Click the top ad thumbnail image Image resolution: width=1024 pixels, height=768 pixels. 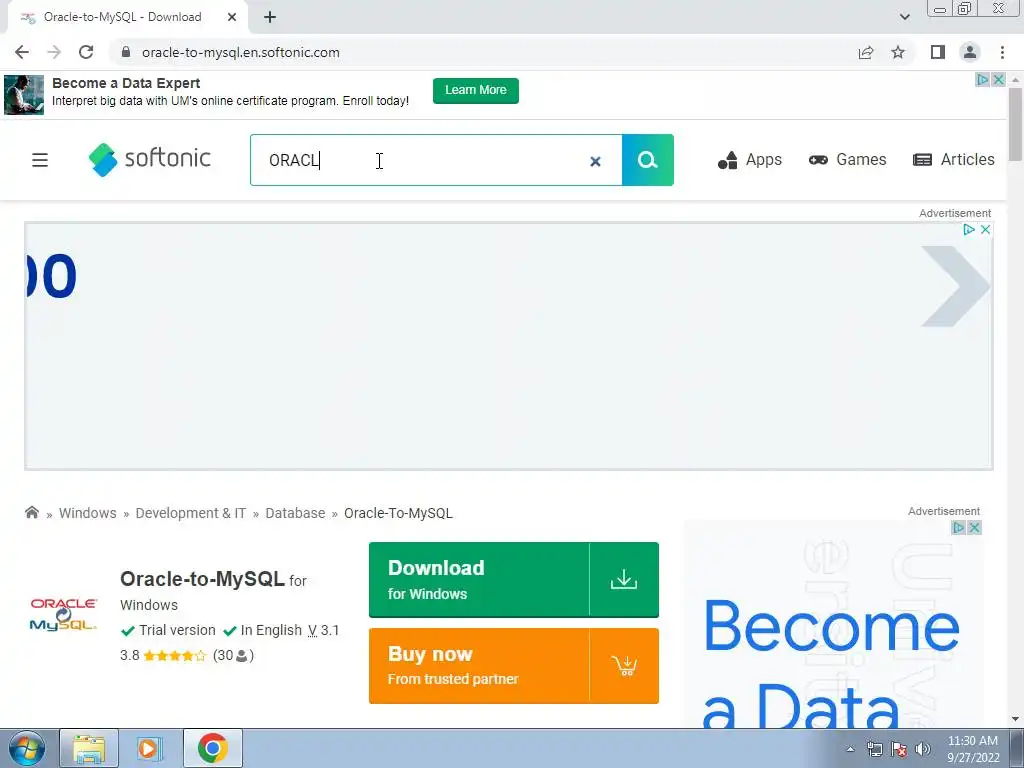point(24,95)
